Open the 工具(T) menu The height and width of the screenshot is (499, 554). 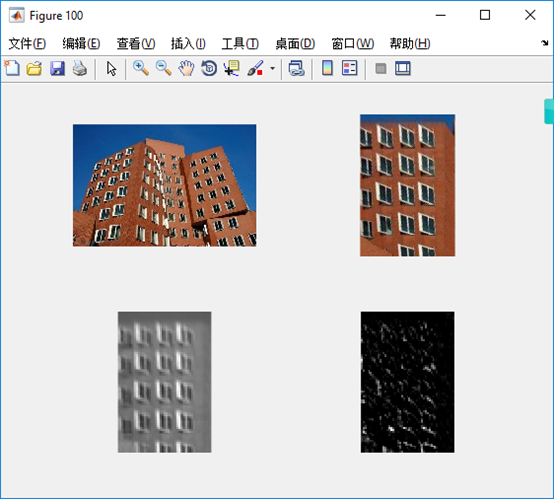[x=240, y=44]
